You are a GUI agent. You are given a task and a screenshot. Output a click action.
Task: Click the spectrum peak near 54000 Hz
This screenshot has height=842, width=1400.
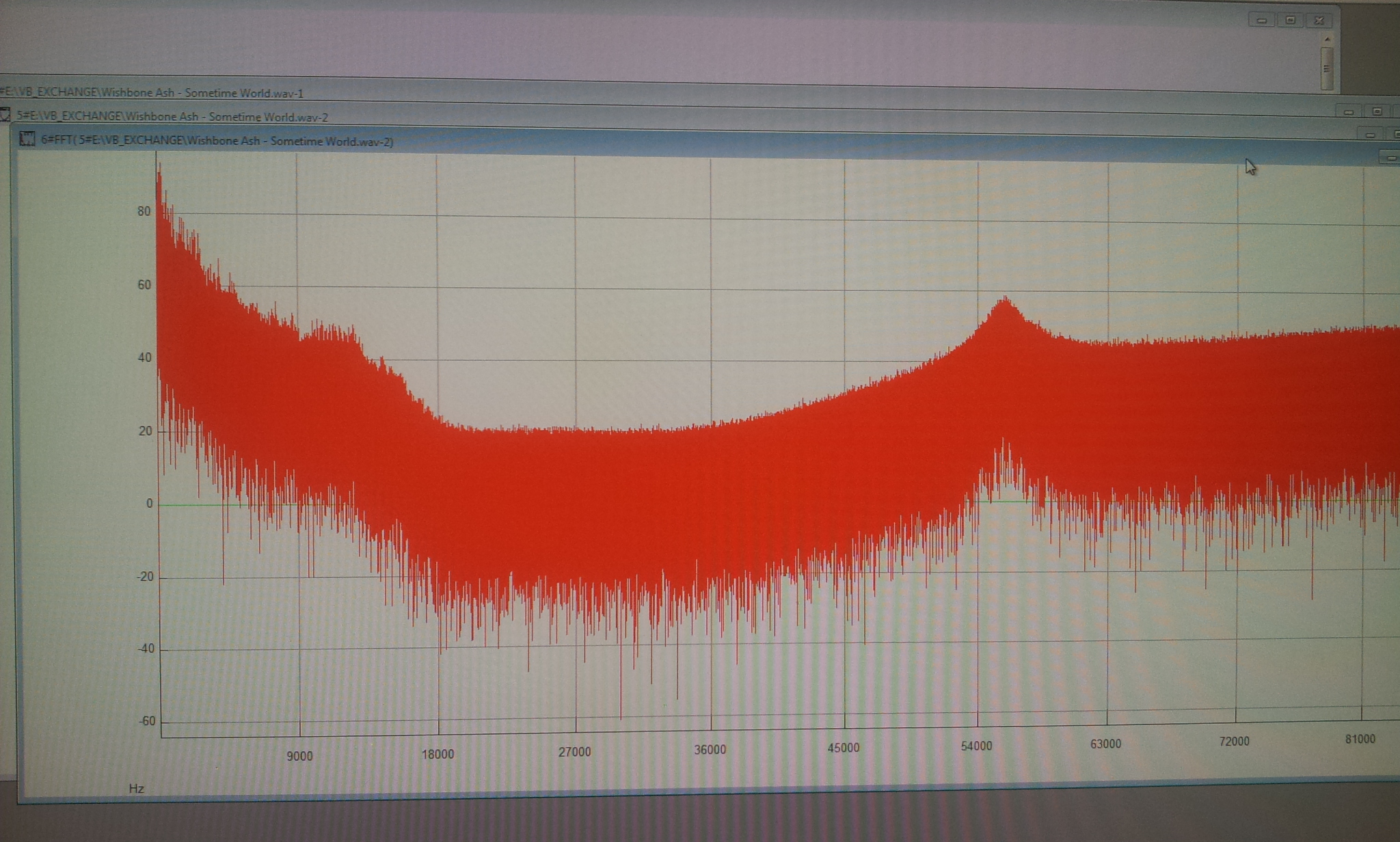[x=1005, y=301]
